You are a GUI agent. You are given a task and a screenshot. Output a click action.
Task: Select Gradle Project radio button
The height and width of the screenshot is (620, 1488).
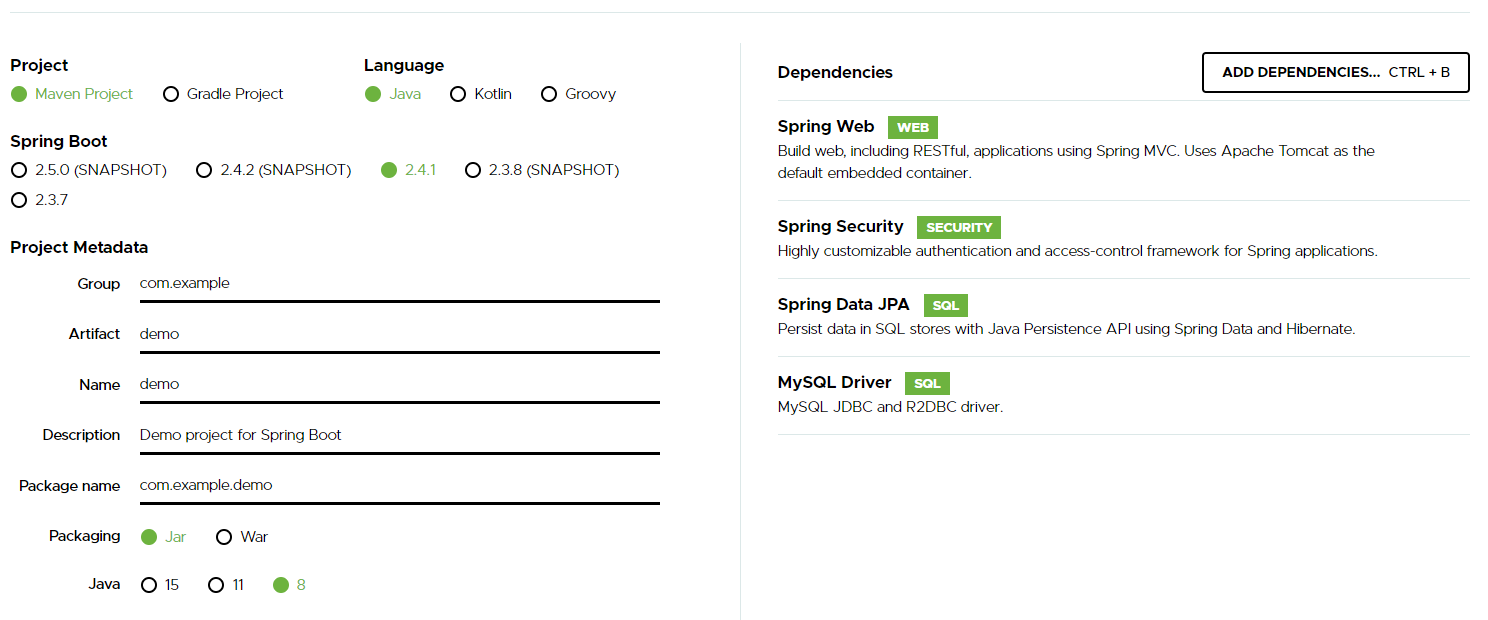pos(170,94)
